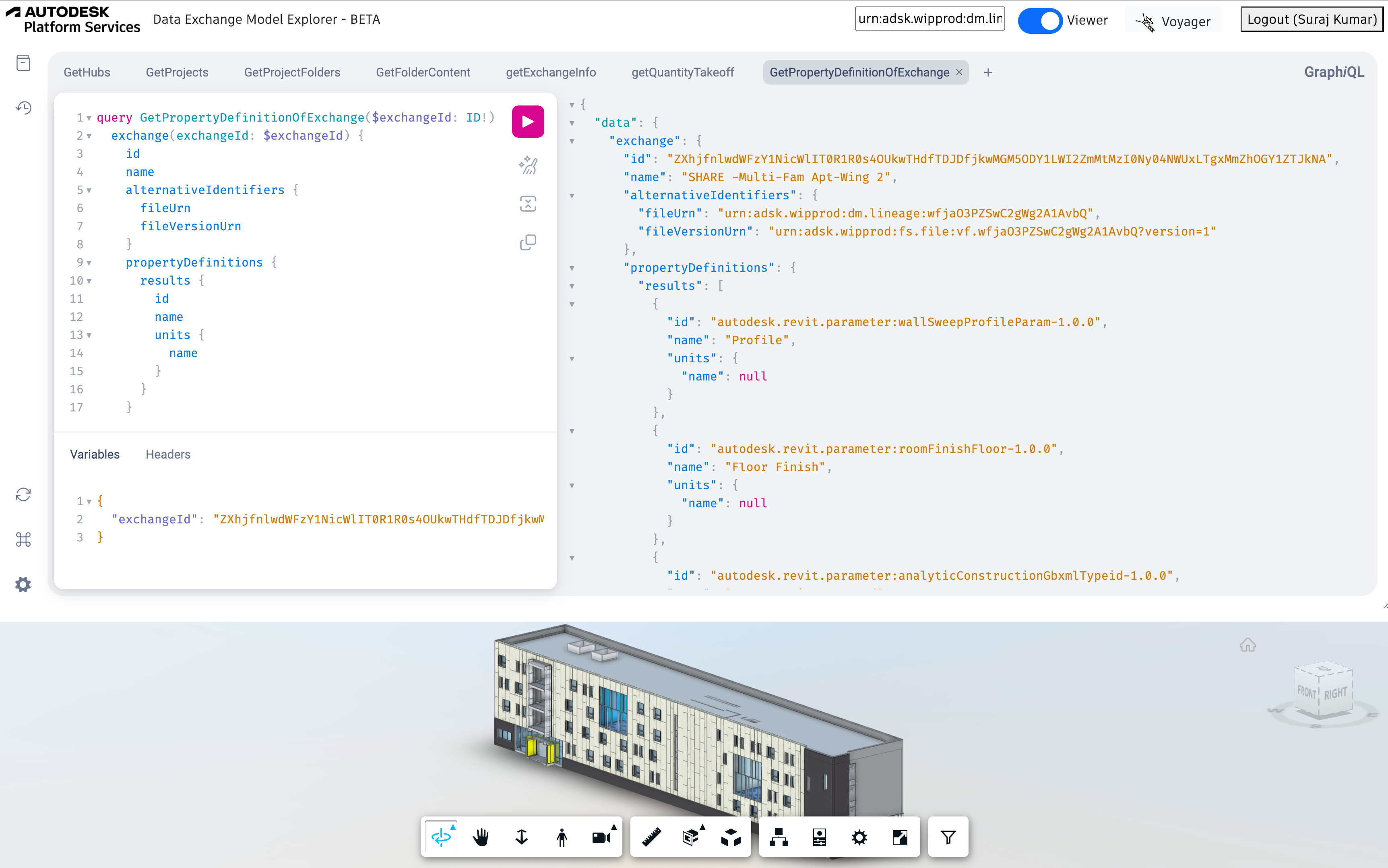Screen dimensions: 1388x868
Task: Collapse "alternativeIdentifiers" node in response
Action: (572, 196)
